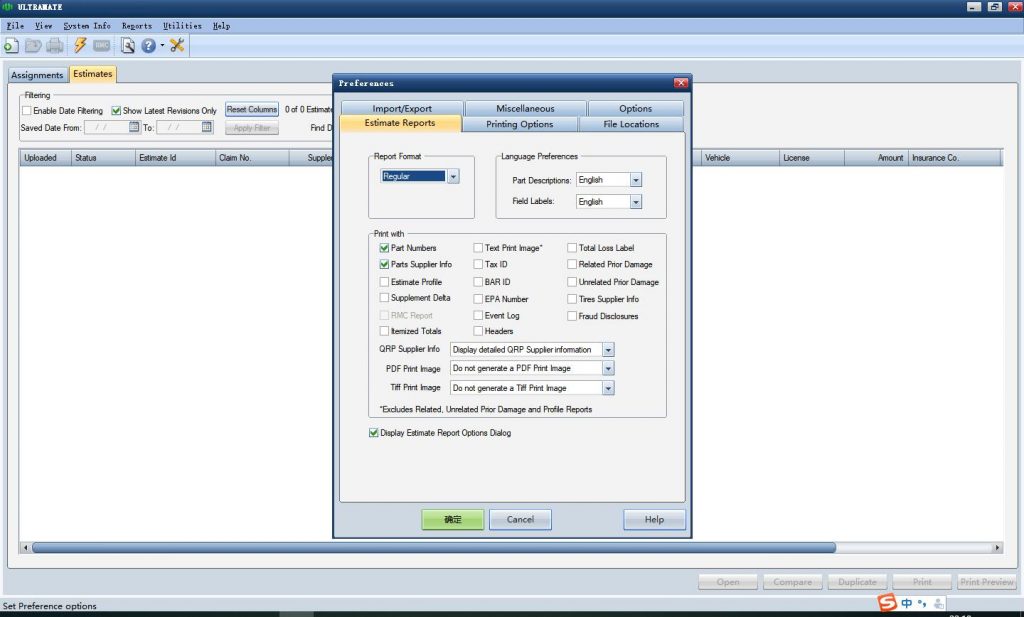Expand the Field Labels language dropdown

point(638,201)
